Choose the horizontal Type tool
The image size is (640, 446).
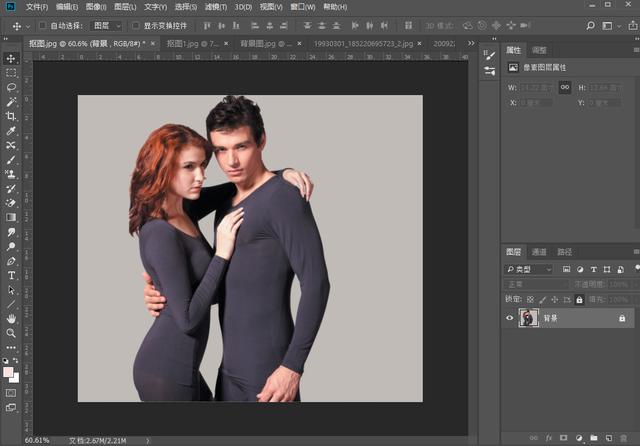[x=11, y=275]
